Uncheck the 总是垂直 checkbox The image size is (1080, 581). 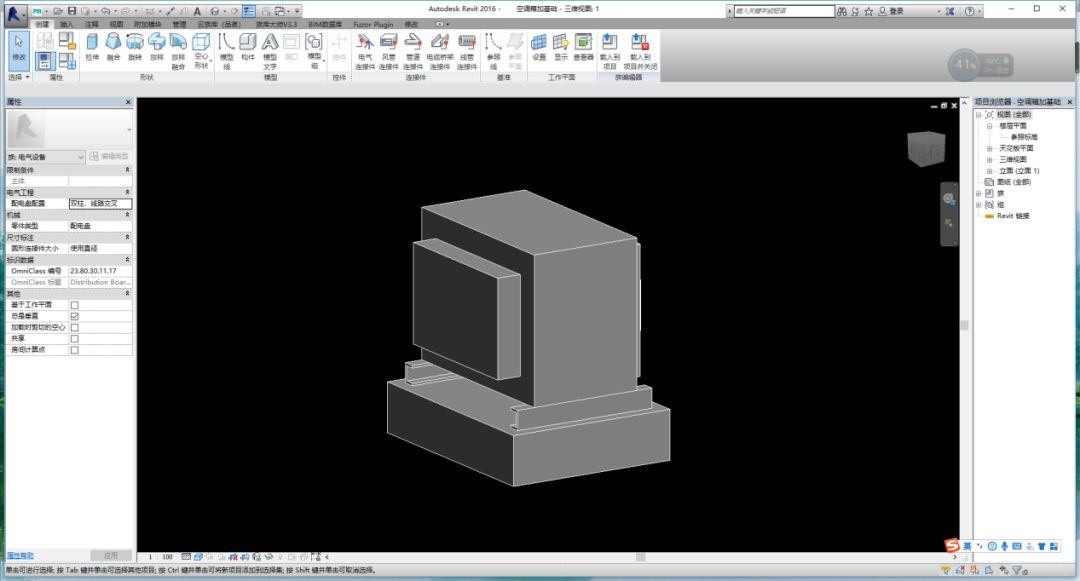pos(74,316)
